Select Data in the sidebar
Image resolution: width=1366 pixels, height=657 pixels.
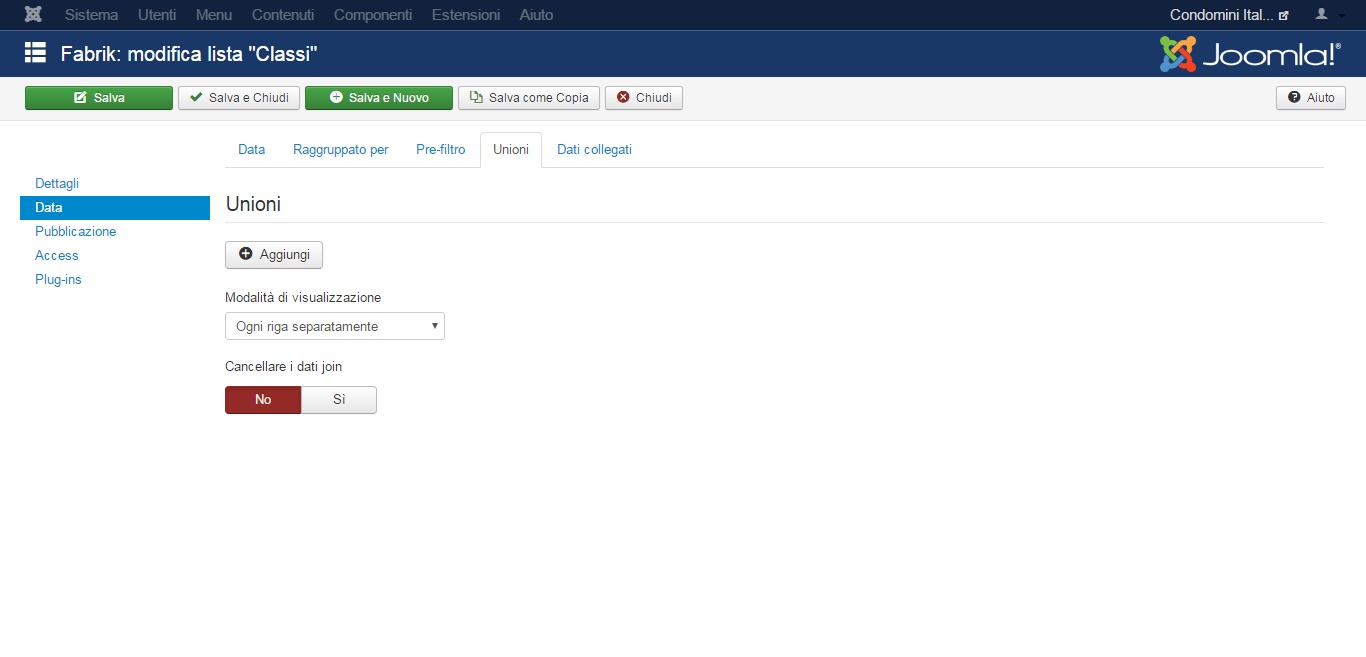115,208
